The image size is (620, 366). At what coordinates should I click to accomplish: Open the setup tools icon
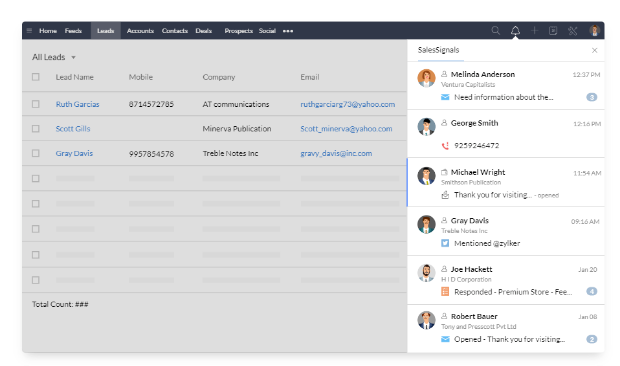tap(573, 30)
